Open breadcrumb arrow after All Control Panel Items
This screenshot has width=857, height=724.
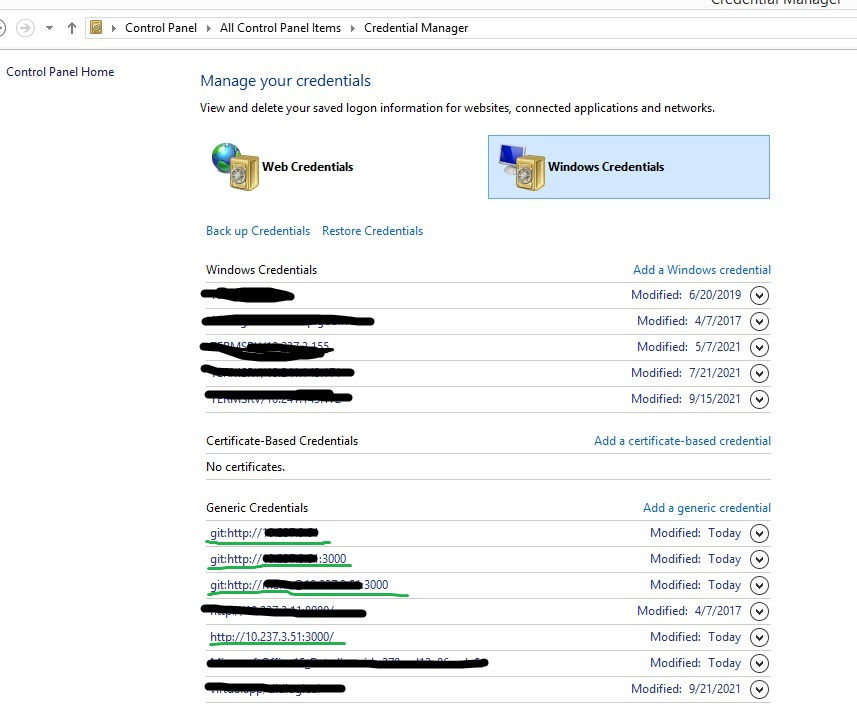pyautogui.click(x=353, y=28)
